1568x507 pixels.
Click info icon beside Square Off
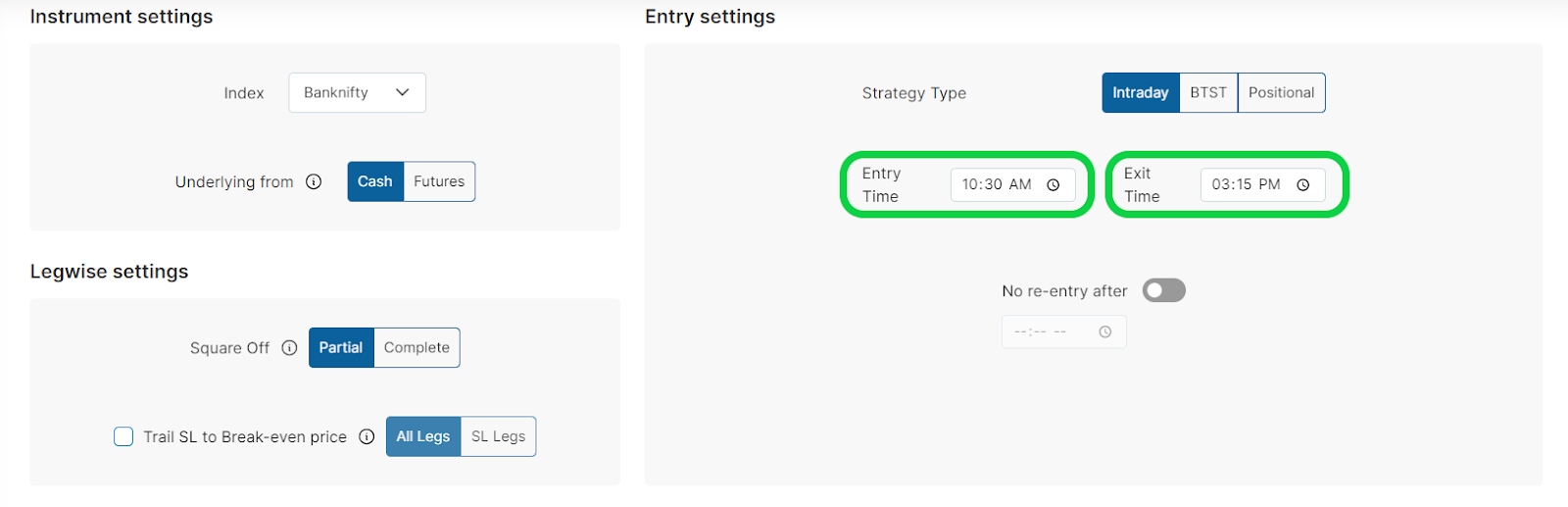click(289, 347)
